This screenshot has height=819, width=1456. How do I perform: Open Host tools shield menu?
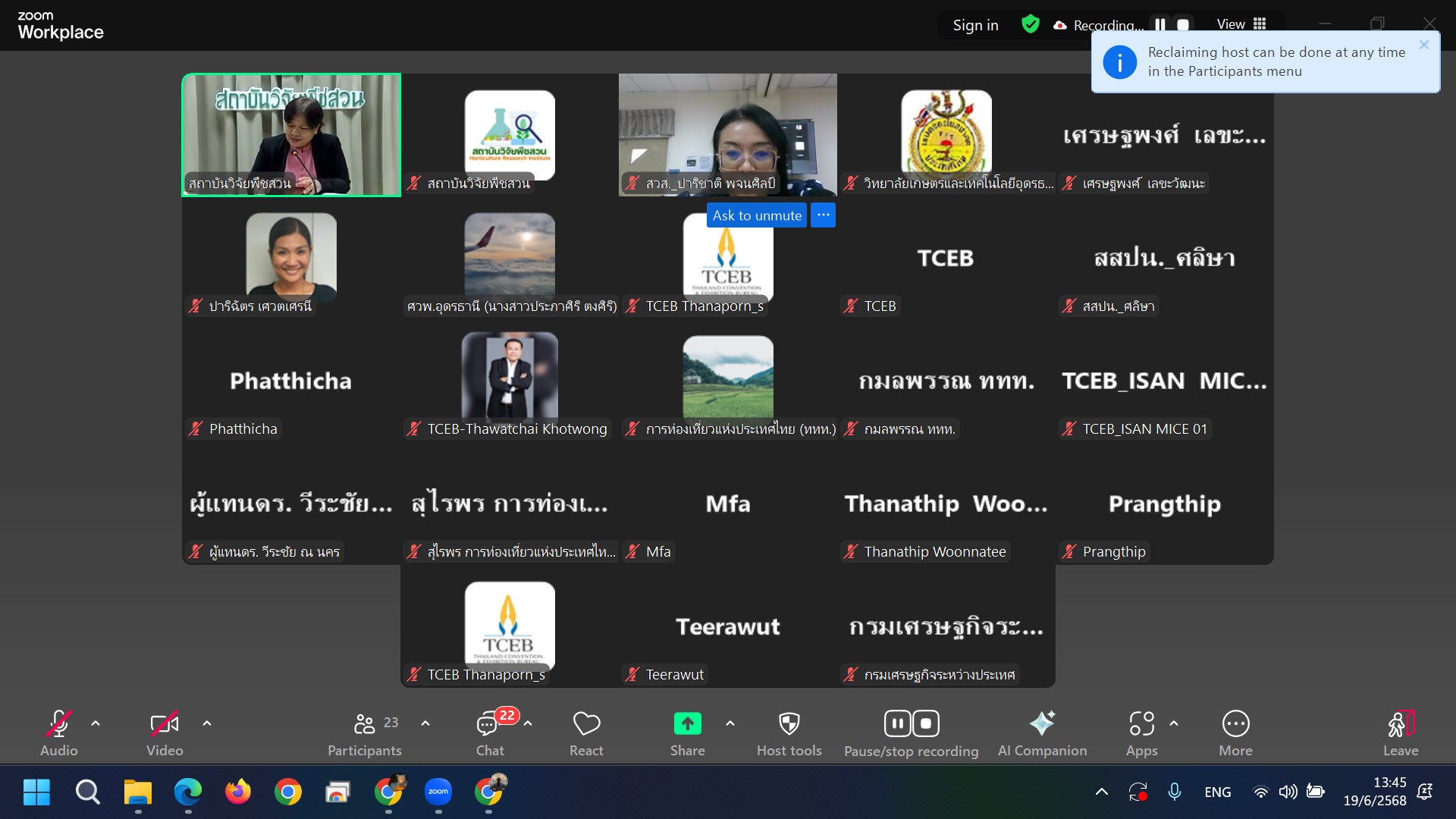click(x=789, y=733)
